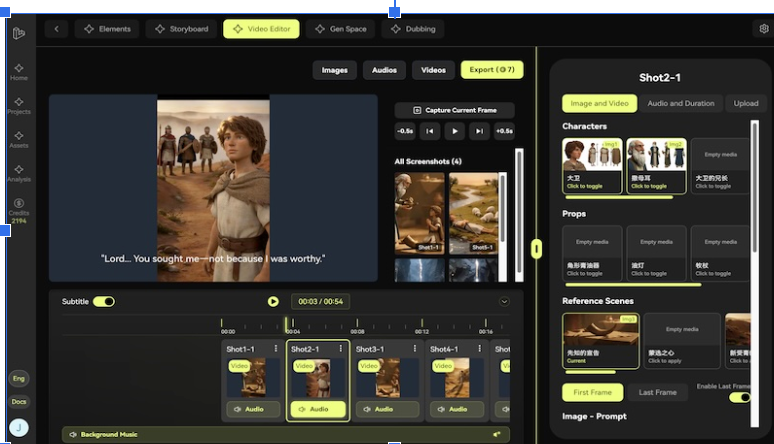Open the Shot3-1 options menu

tap(415, 349)
